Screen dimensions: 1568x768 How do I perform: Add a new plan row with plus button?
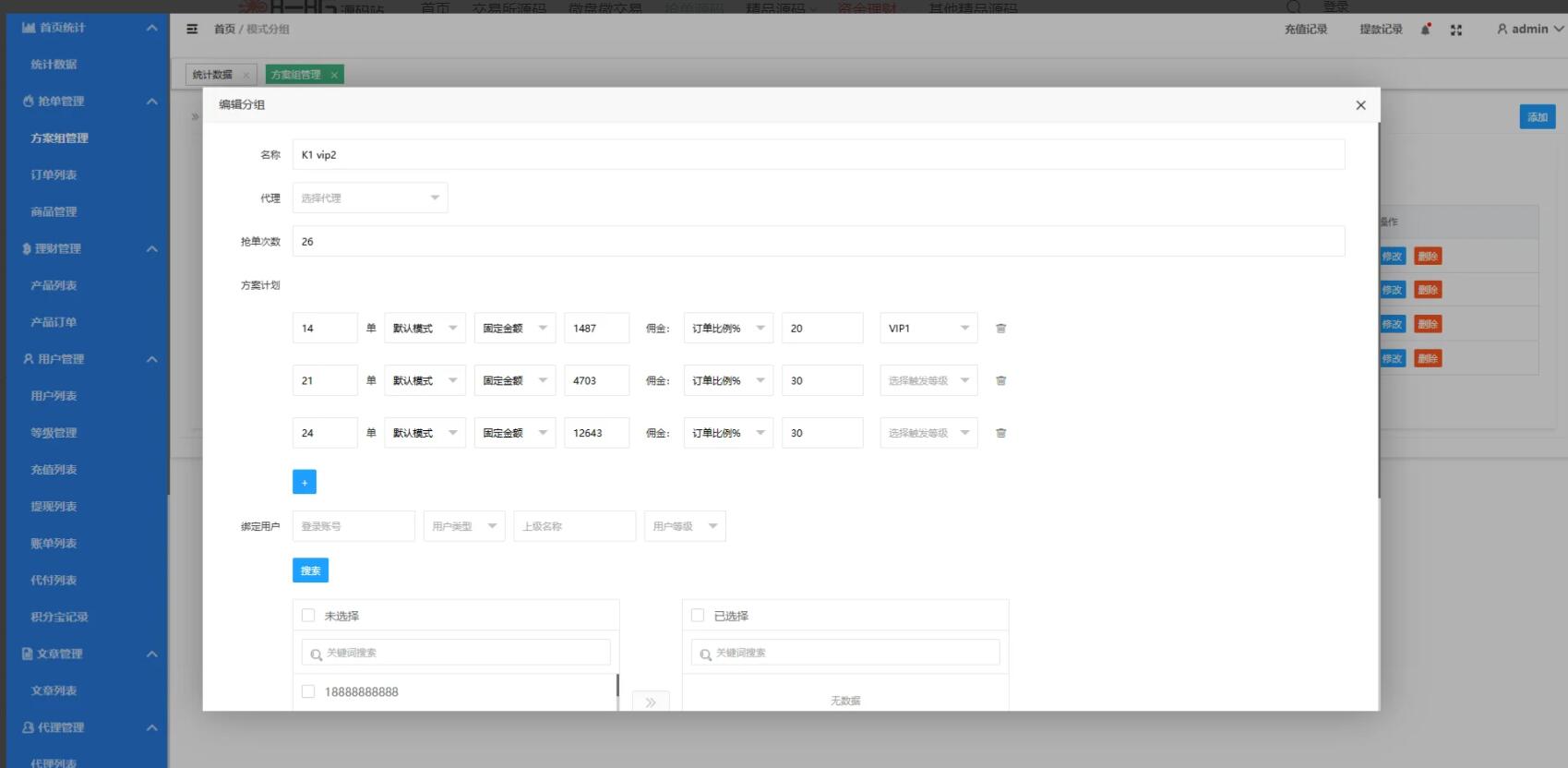click(x=304, y=482)
